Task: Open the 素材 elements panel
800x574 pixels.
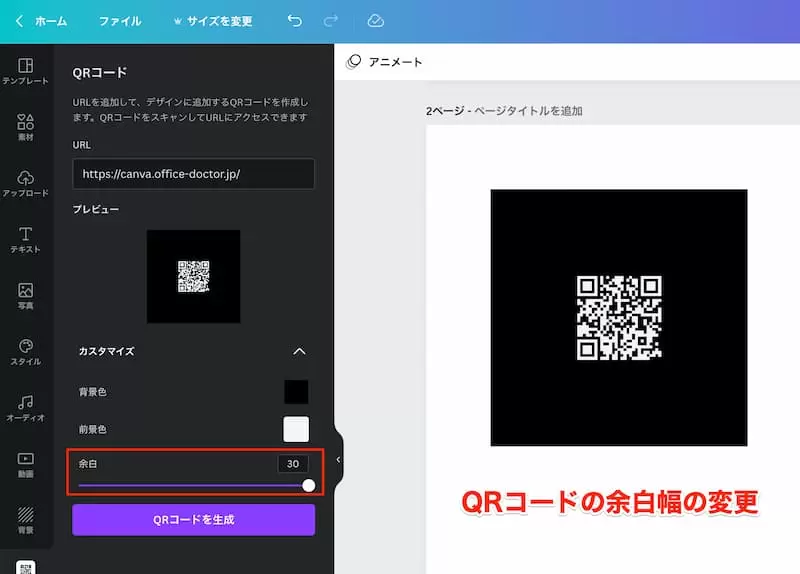Action: pos(26,127)
